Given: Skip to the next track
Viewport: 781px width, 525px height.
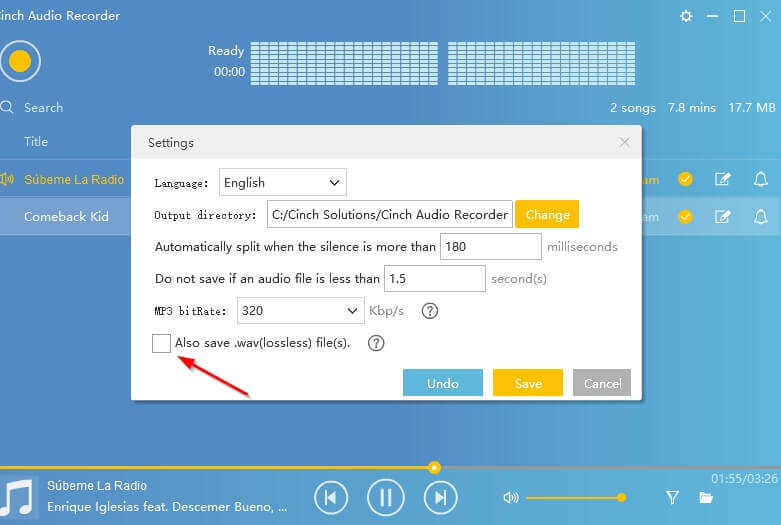Looking at the screenshot, I should click(440, 498).
